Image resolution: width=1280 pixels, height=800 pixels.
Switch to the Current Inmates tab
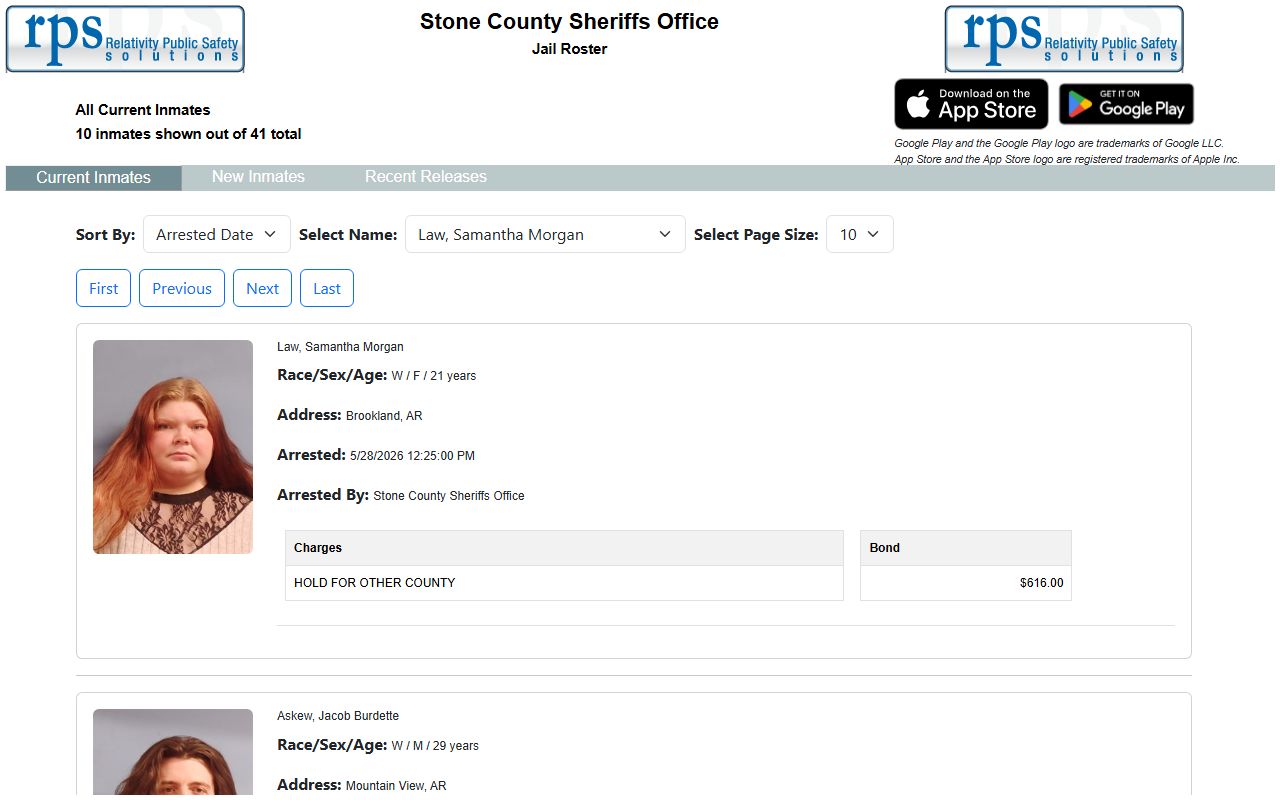point(93,177)
